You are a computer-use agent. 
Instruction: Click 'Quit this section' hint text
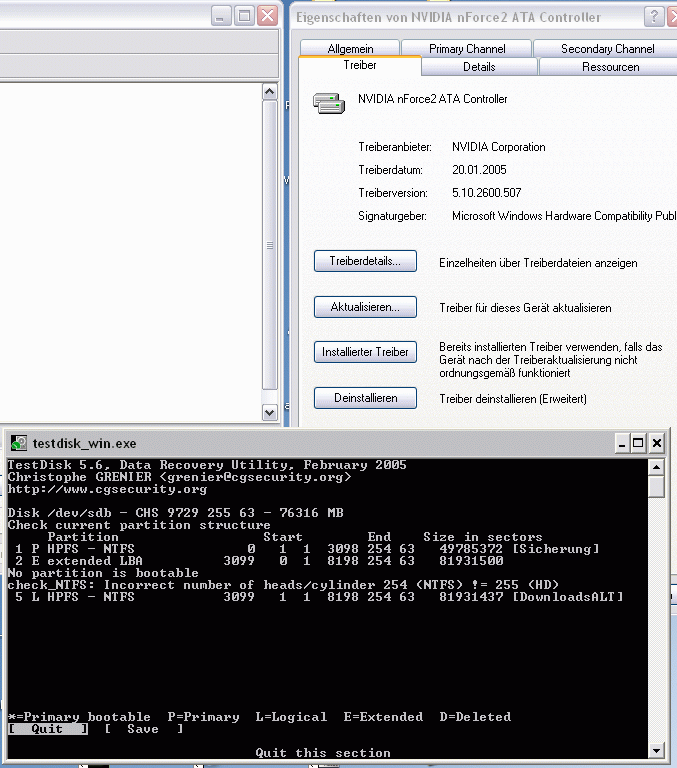(x=323, y=753)
